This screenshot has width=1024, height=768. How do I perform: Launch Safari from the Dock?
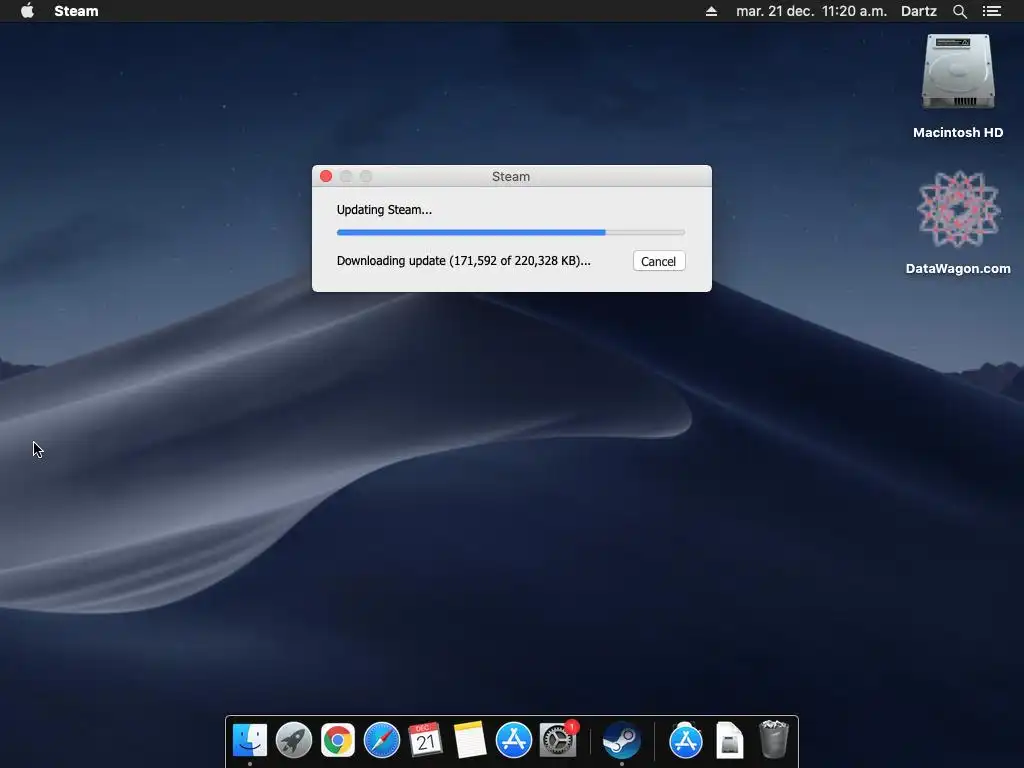click(381, 741)
